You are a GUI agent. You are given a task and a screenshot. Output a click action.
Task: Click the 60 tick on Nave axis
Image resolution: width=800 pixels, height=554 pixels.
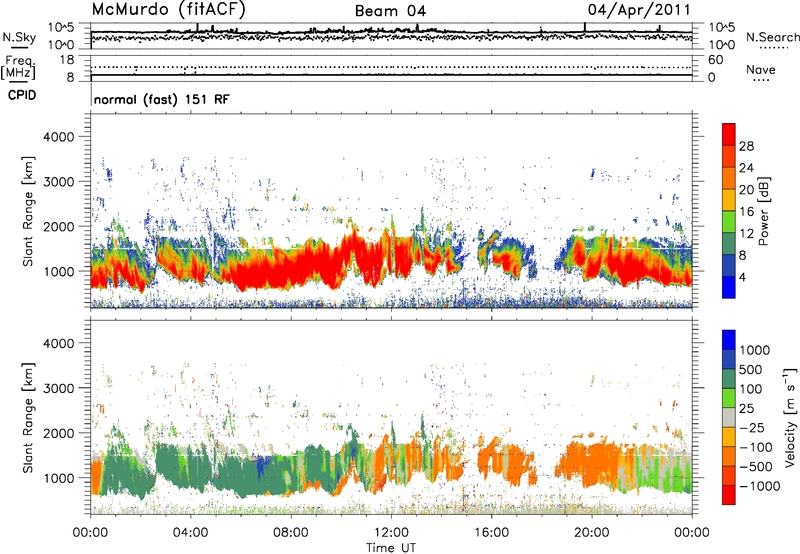pyautogui.click(x=716, y=60)
